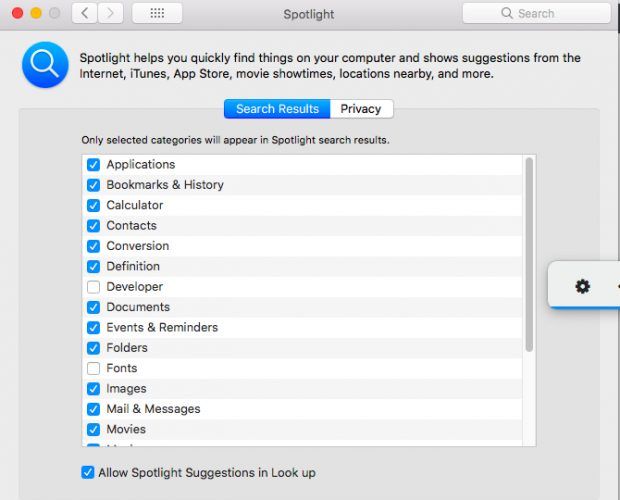The image size is (620, 500).
Task: Select the Events & Reminders label
Action: click(x=162, y=327)
